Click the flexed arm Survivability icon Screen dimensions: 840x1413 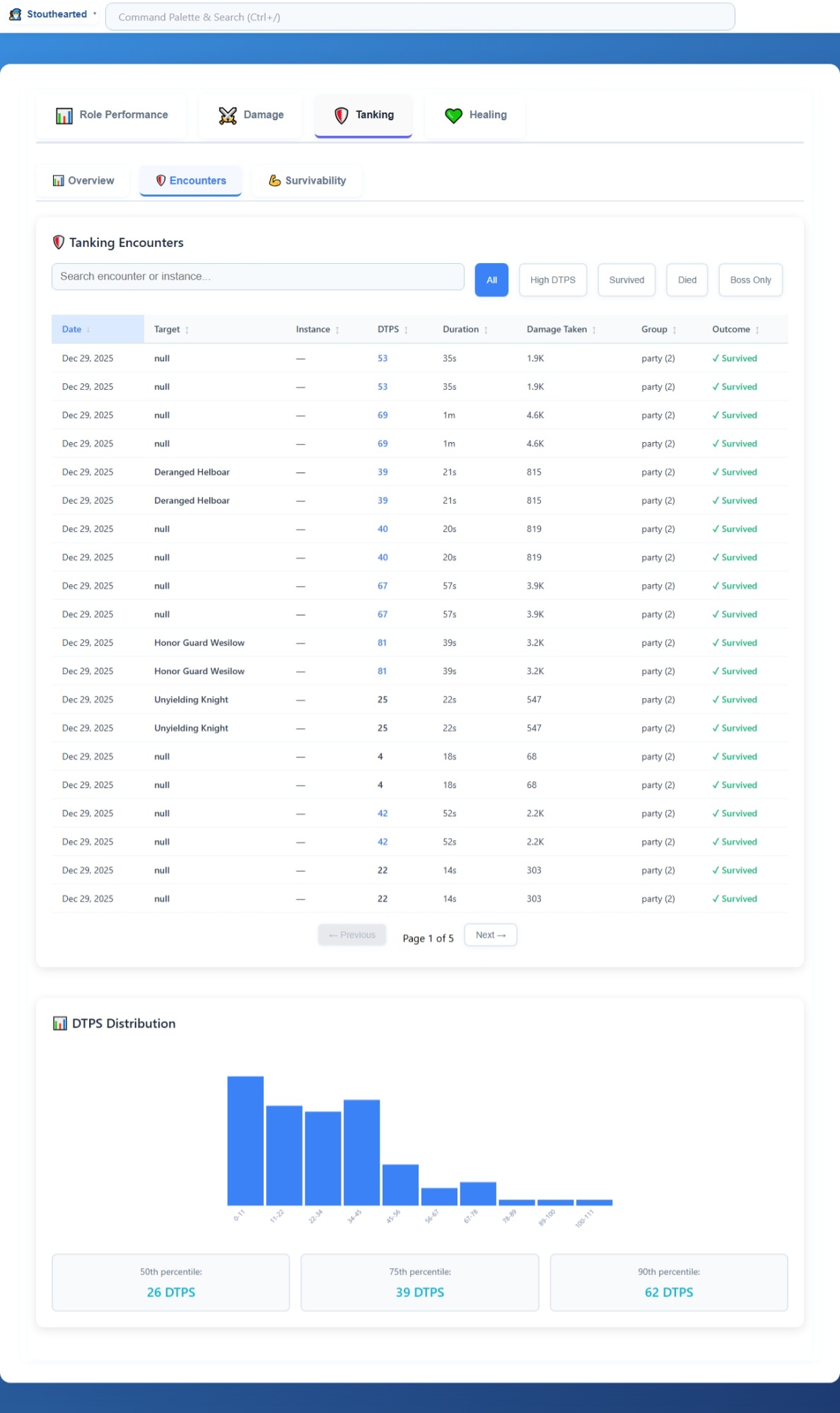(274, 181)
